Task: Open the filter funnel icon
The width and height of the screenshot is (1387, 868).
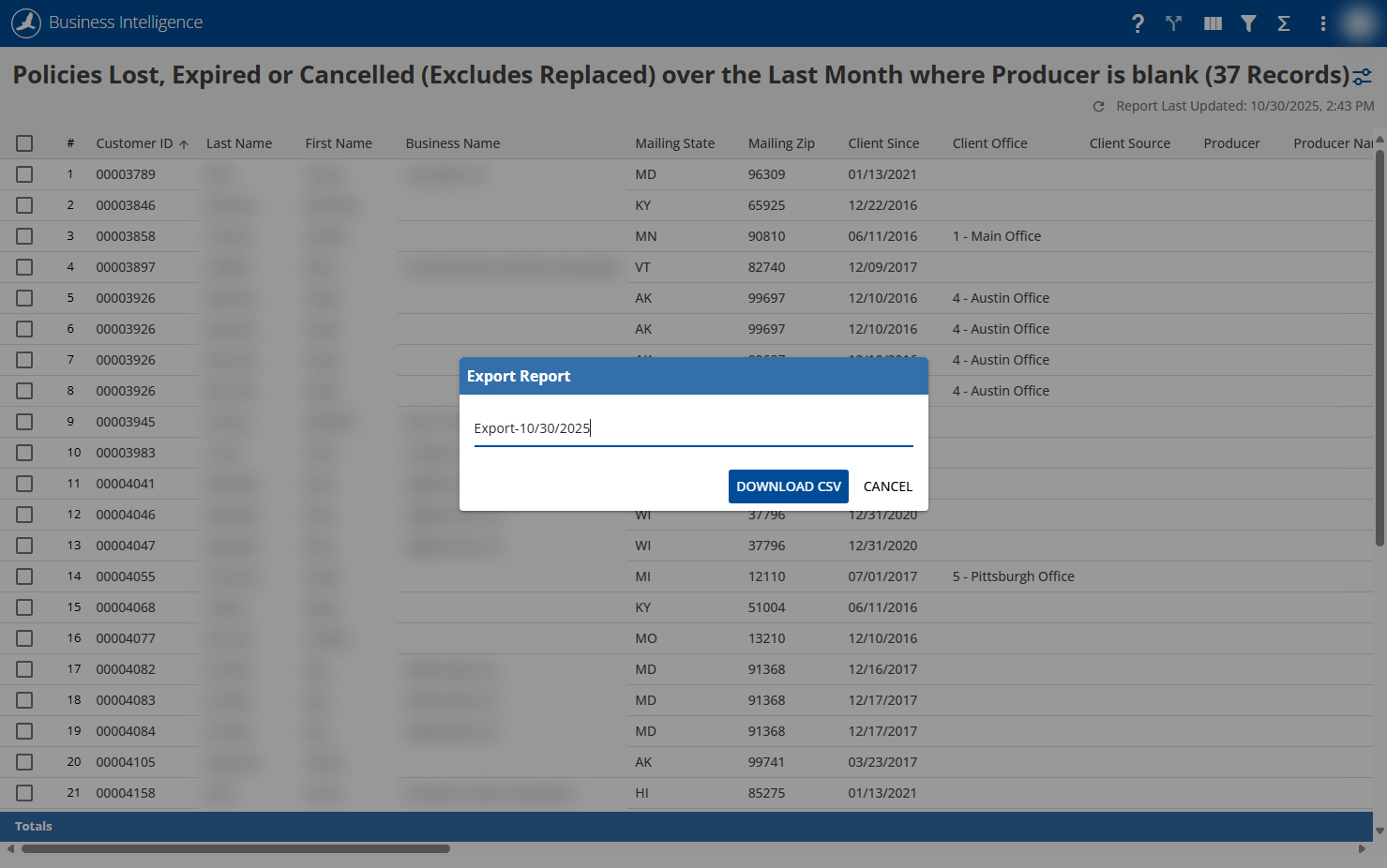Action: pos(1248,23)
